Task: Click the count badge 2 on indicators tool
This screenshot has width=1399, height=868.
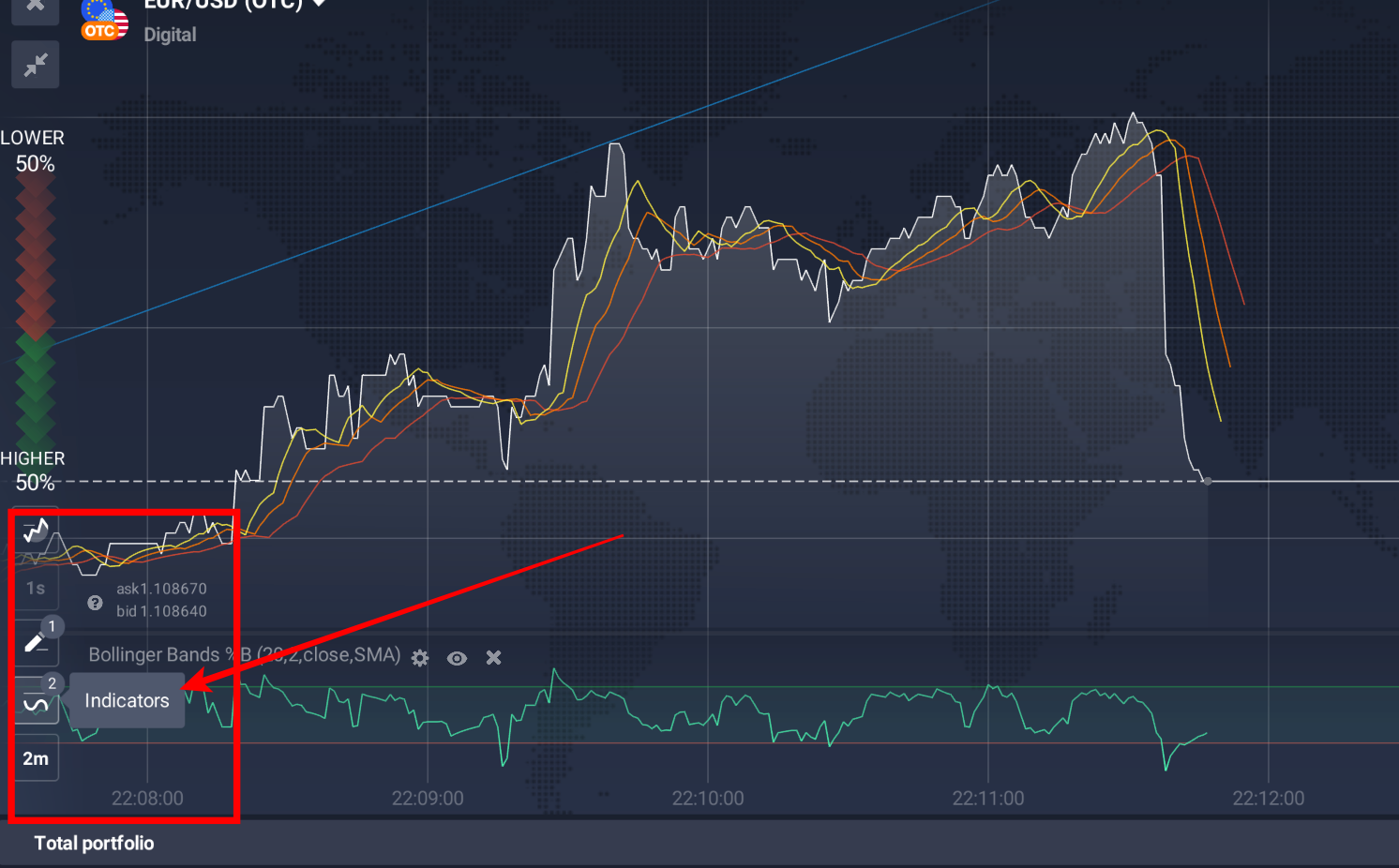Action: [52, 684]
